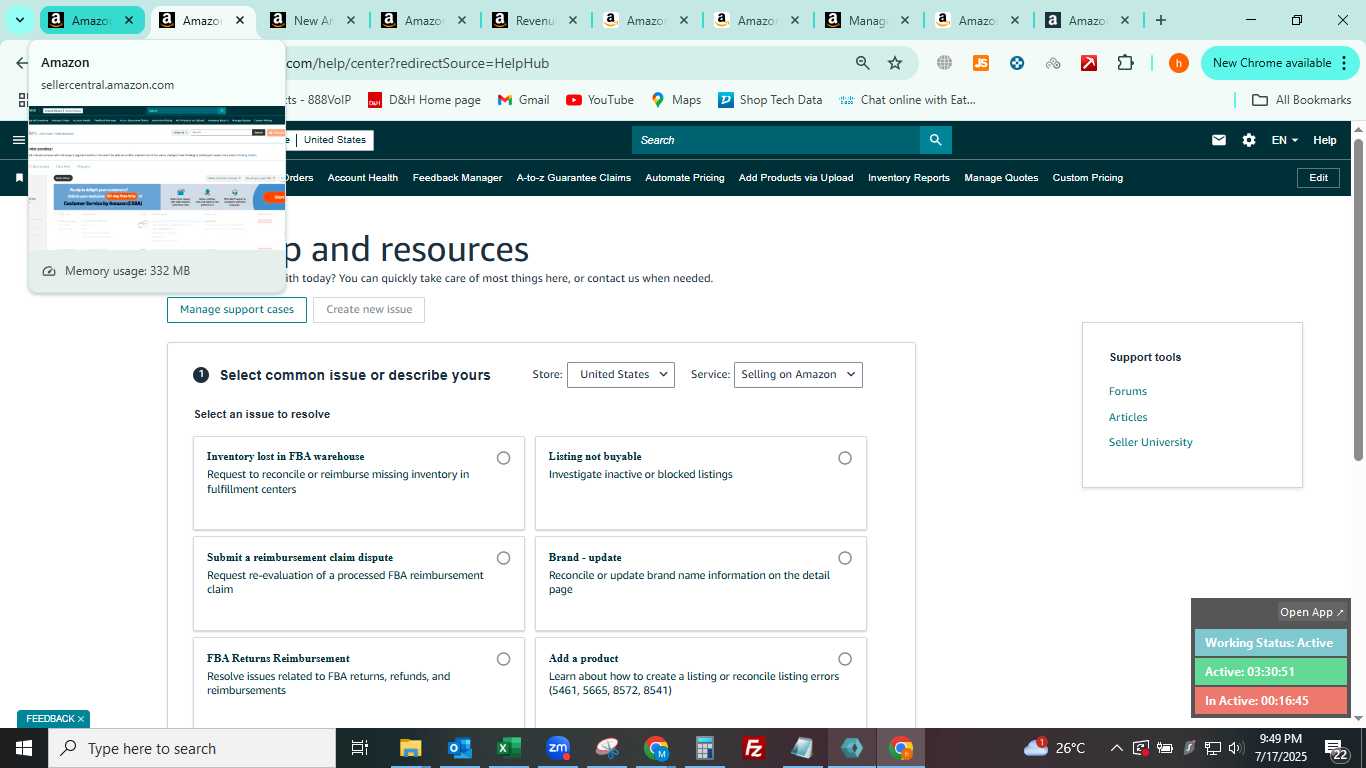Open the Store dropdown showing United States

click(x=621, y=374)
